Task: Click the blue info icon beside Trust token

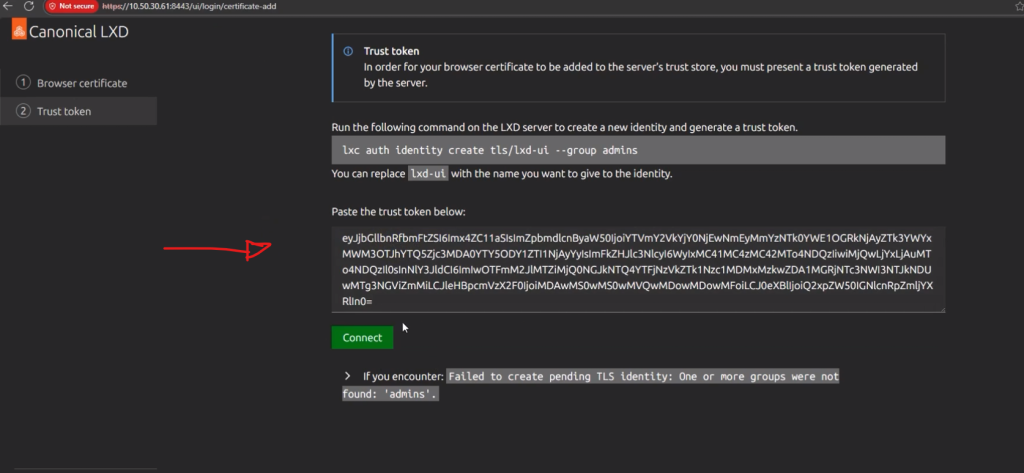Action: pos(348,51)
